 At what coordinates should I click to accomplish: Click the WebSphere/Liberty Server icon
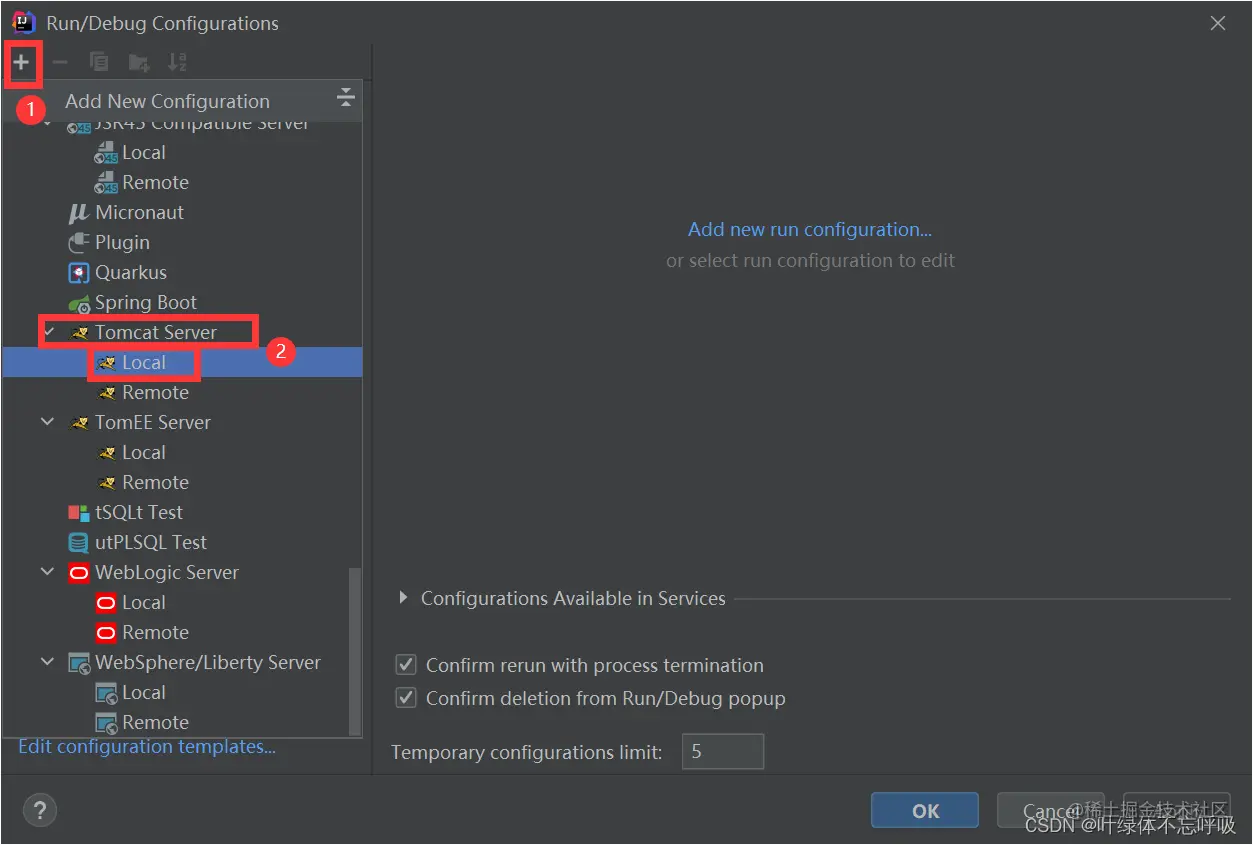(79, 663)
